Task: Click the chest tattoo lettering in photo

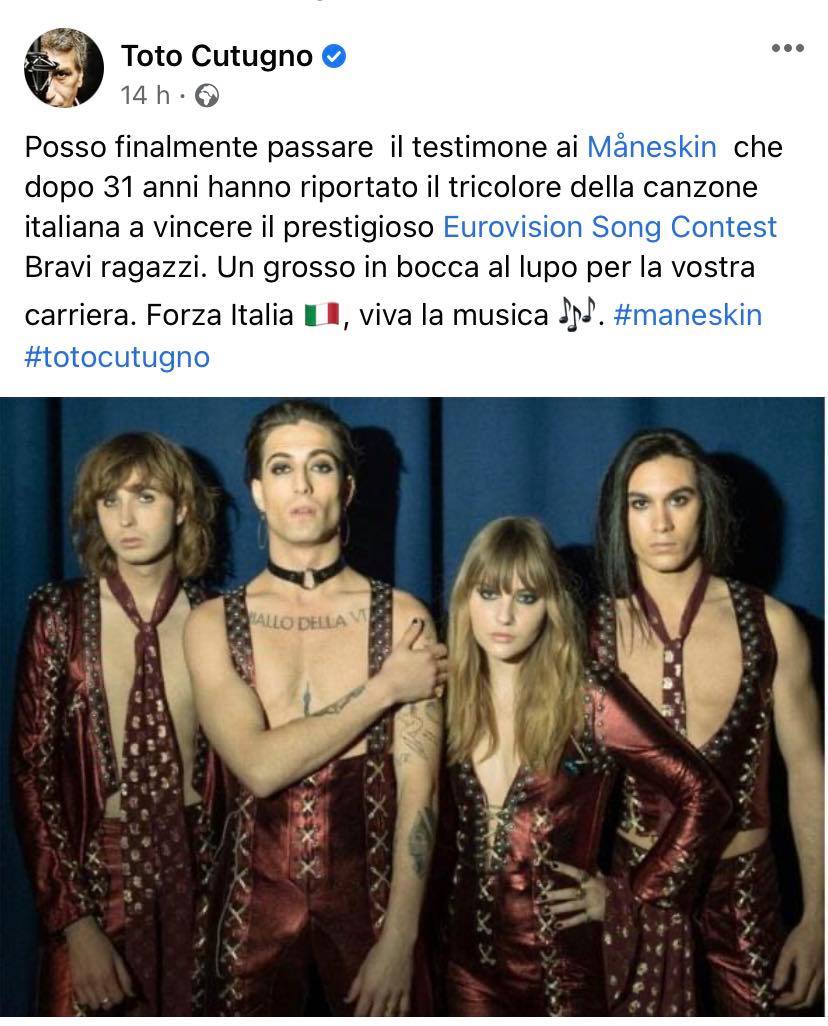Action: 308,620
